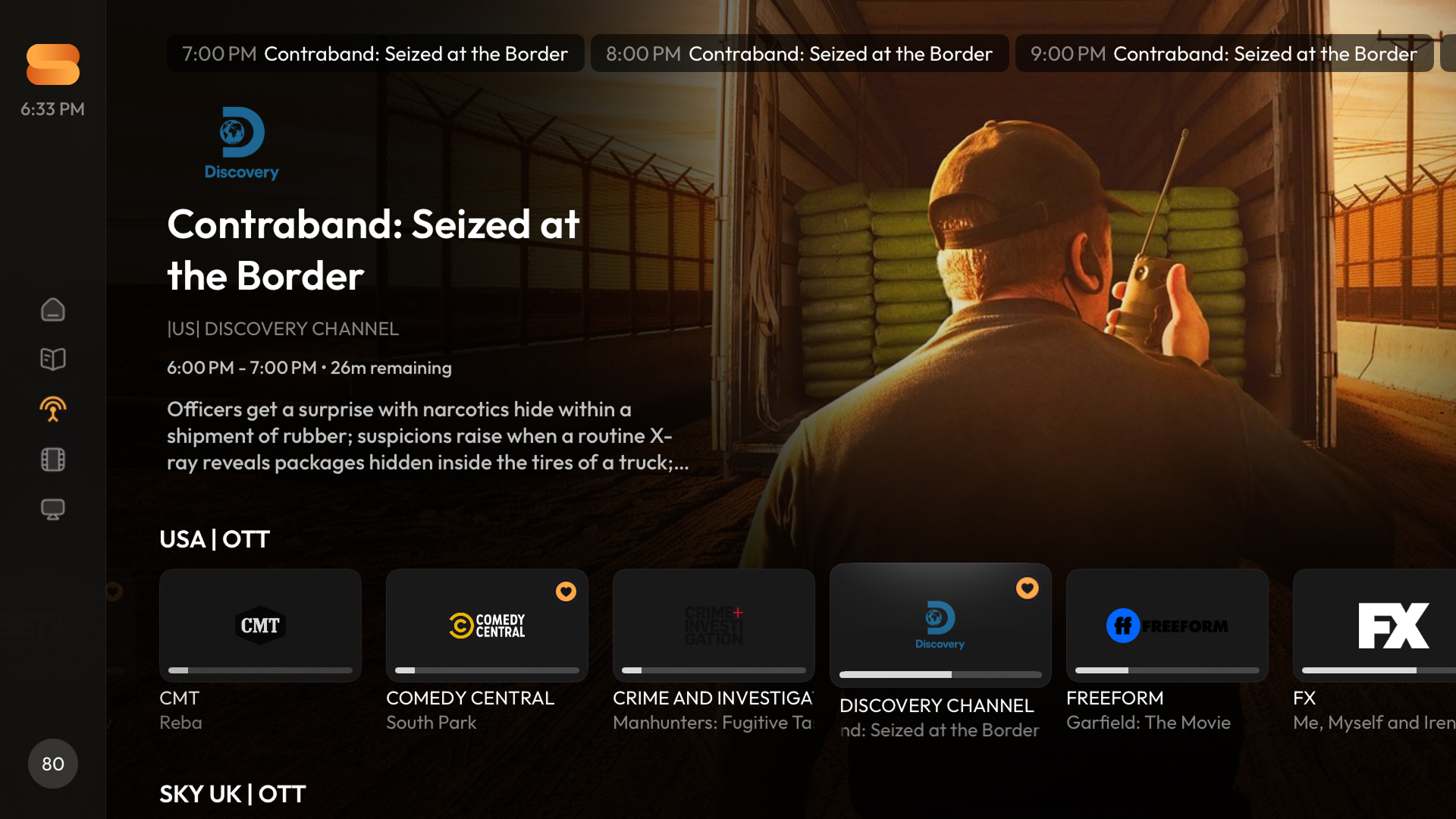1456x819 pixels.
Task: Click the 6:33 PM clock in sidebar
Action: click(x=52, y=109)
